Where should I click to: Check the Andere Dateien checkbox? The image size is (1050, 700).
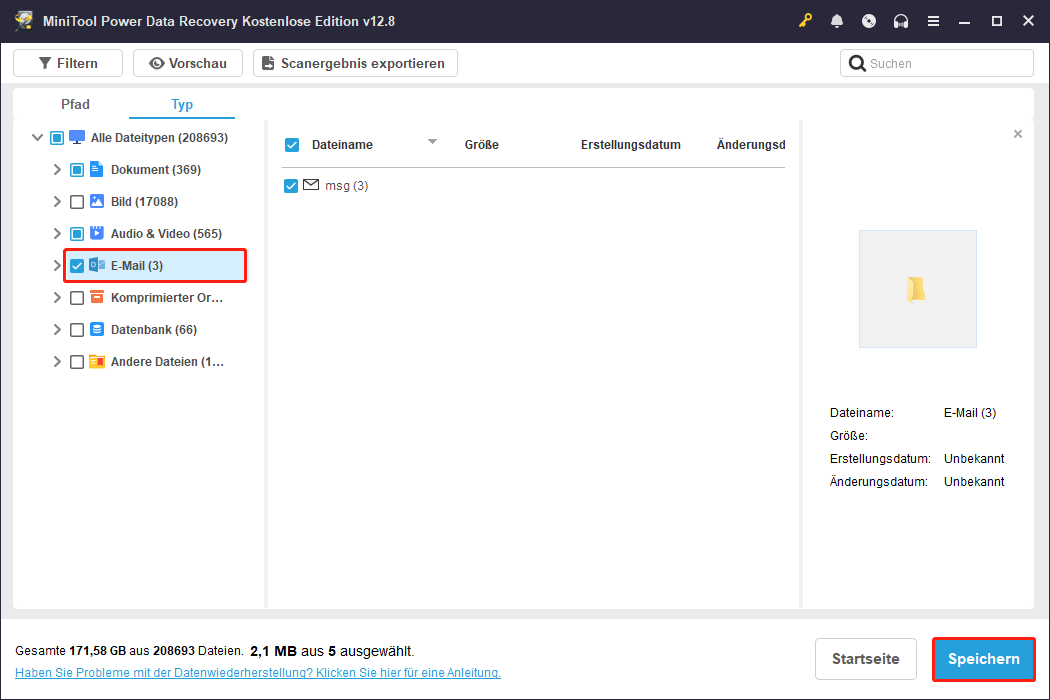77,362
